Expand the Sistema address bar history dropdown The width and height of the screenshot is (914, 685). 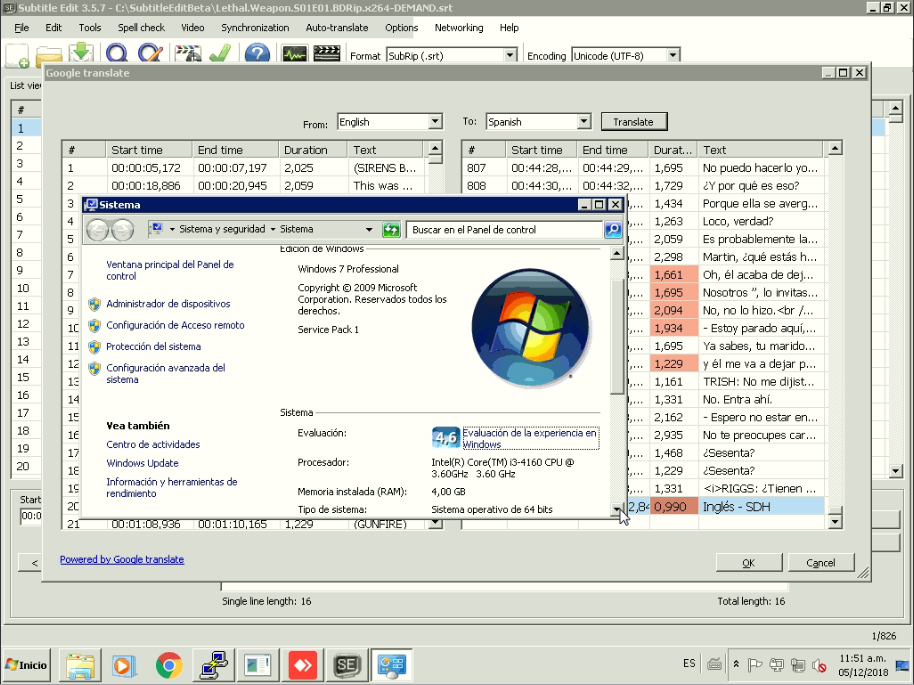point(369,230)
